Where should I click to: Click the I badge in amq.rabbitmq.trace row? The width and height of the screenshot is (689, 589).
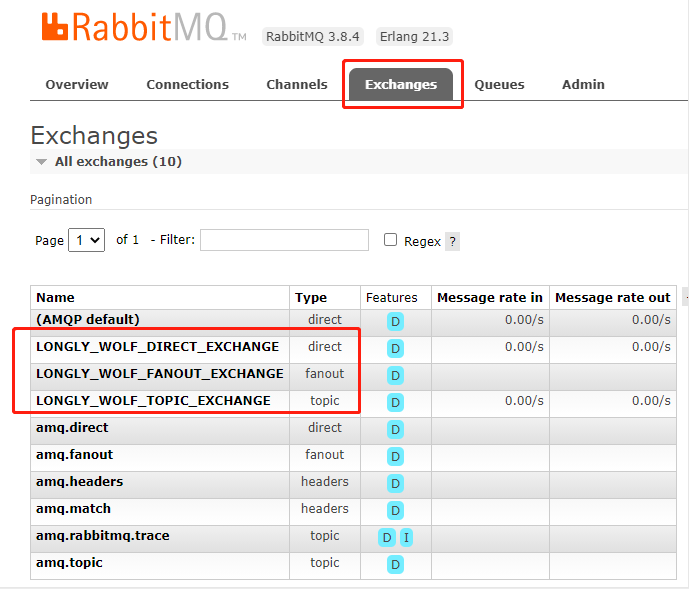pyautogui.click(x=406, y=538)
